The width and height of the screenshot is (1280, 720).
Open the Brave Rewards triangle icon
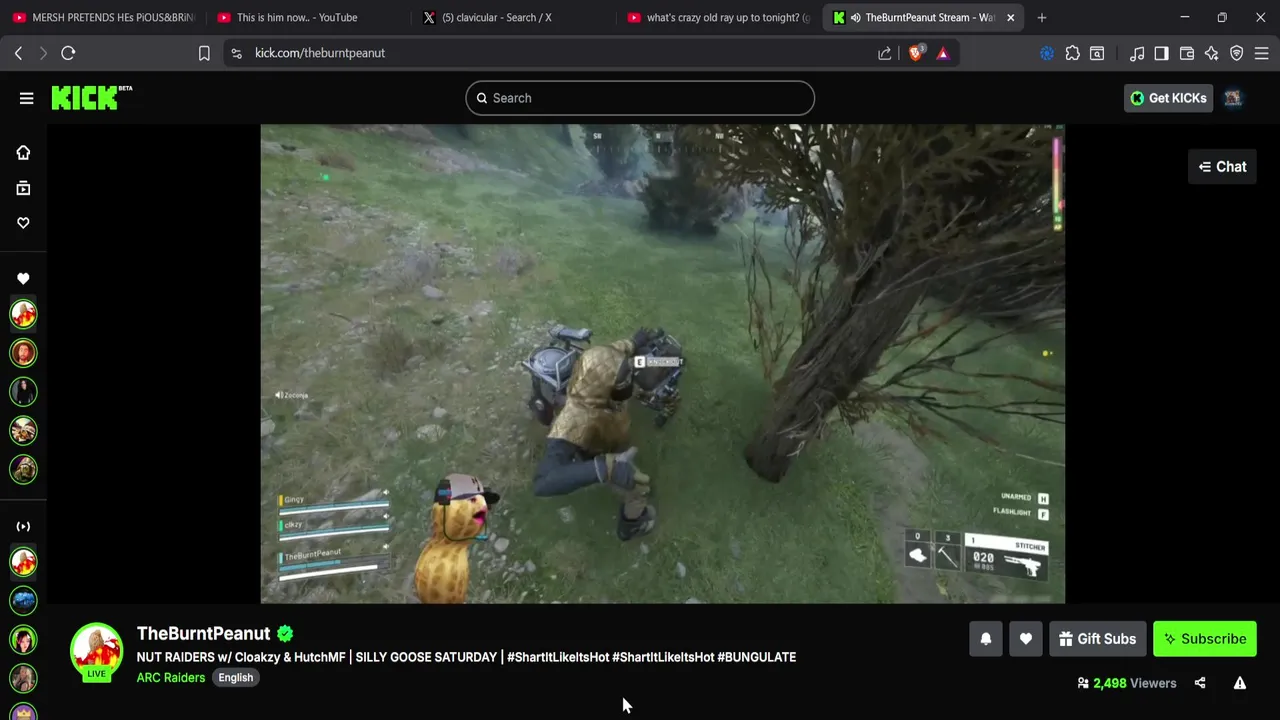pos(943,53)
